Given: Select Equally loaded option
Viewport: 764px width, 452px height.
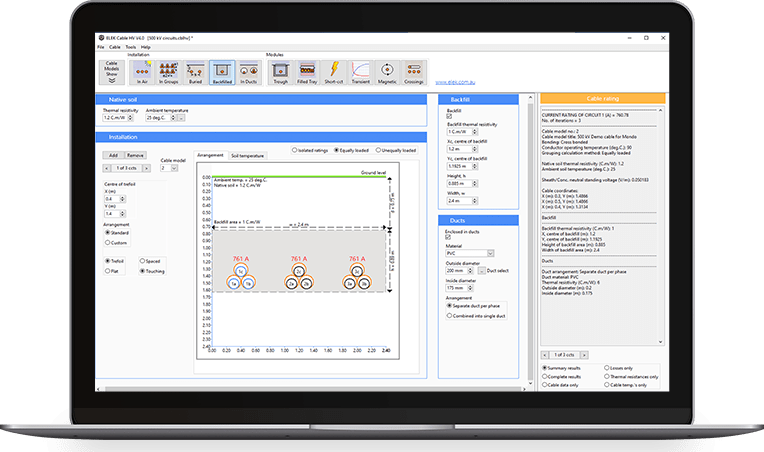Looking at the screenshot, I should [x=351, y=150].
